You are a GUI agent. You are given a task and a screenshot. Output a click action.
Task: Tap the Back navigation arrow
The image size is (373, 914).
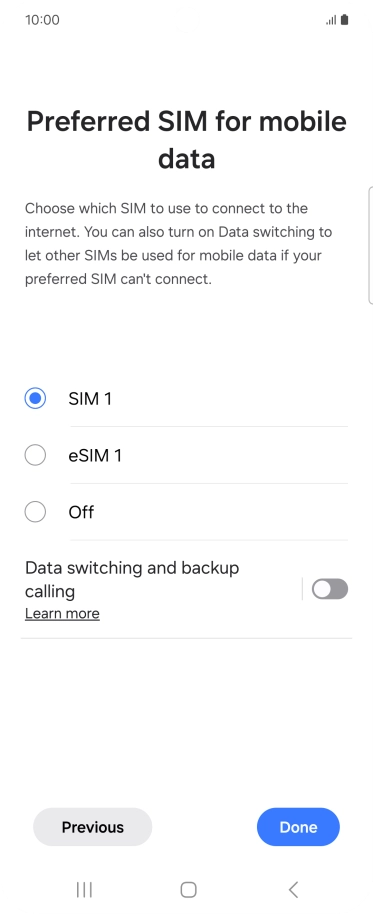coord(293,890)
